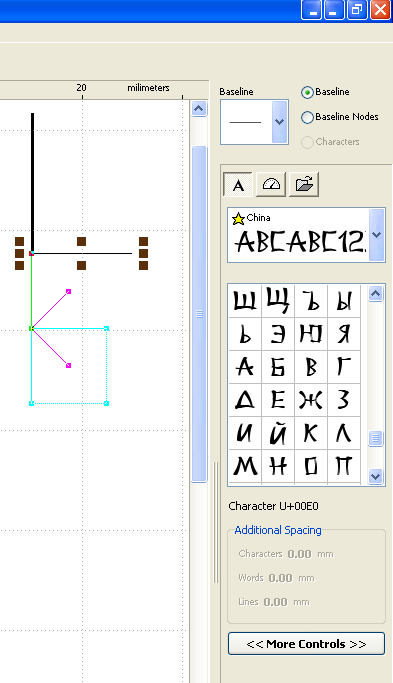The image size is (393, 683).
Task: Click the canvas vertical scrollbar up arrow
Action: point(199,108)
